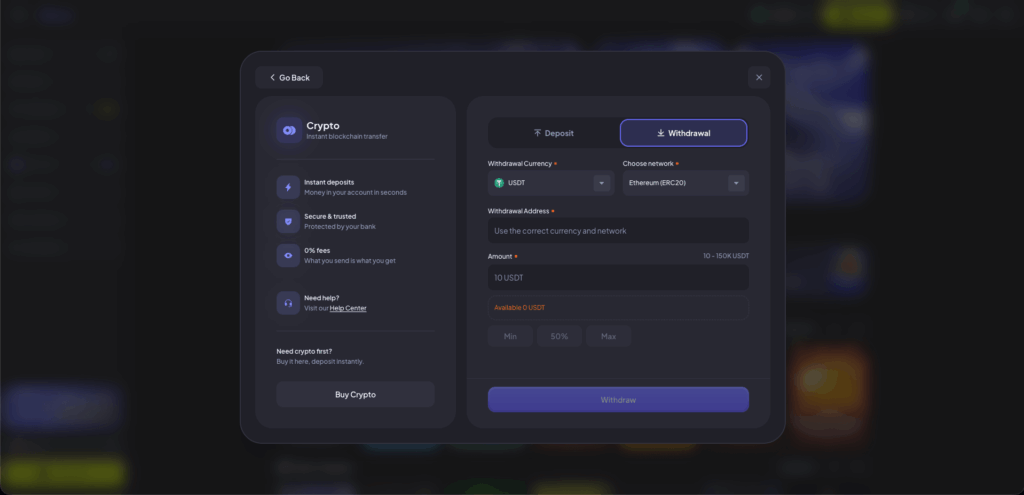This screenshot has height=495, width=1024.
Task: Open the Help Center link
Action: 348,308
